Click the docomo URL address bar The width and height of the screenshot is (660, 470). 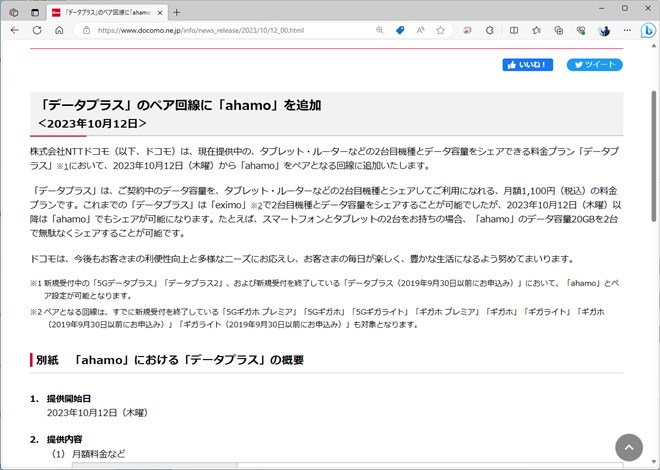pos(201,30)
